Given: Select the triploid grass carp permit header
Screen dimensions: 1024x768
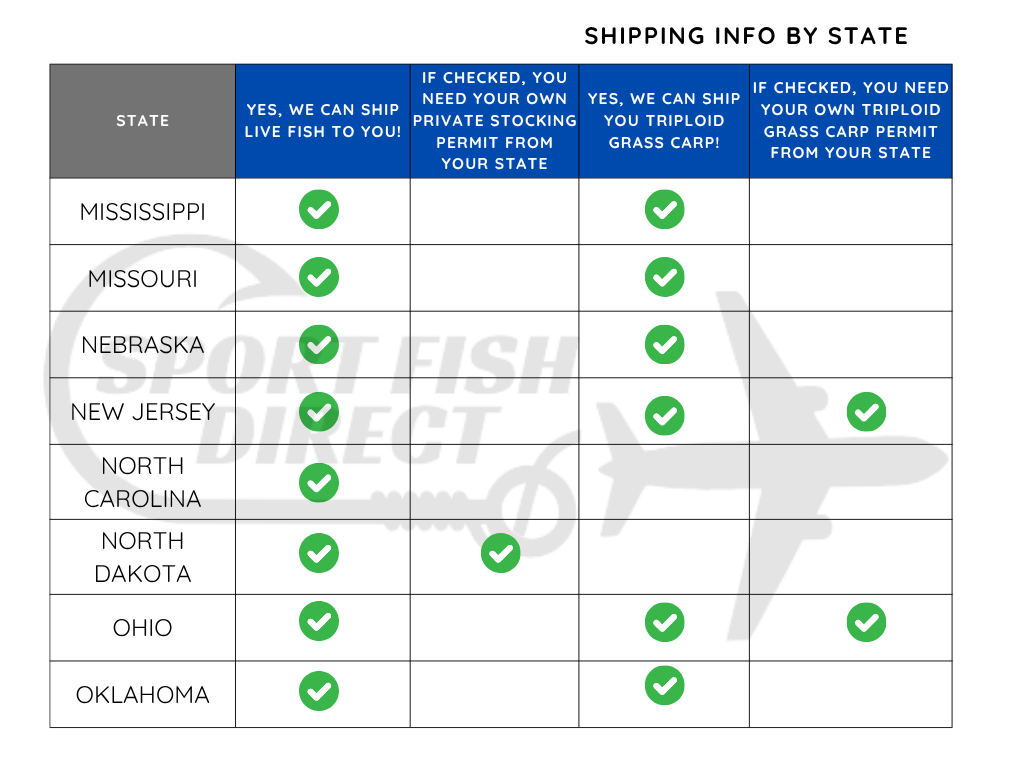Looking at the screenshot, I should coord(850,121).
